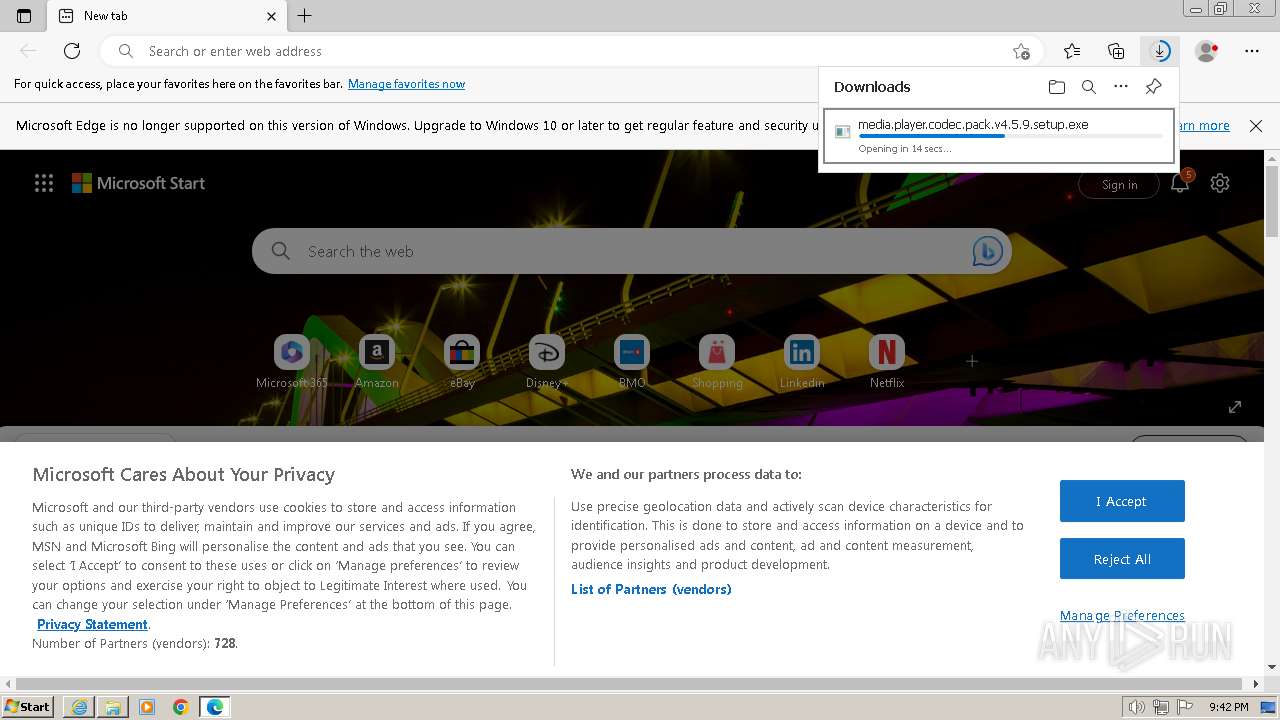The height and width of the screenshot is (720, 1280).
Task: Open downloads folder icon
Action: pos(1057,87)
